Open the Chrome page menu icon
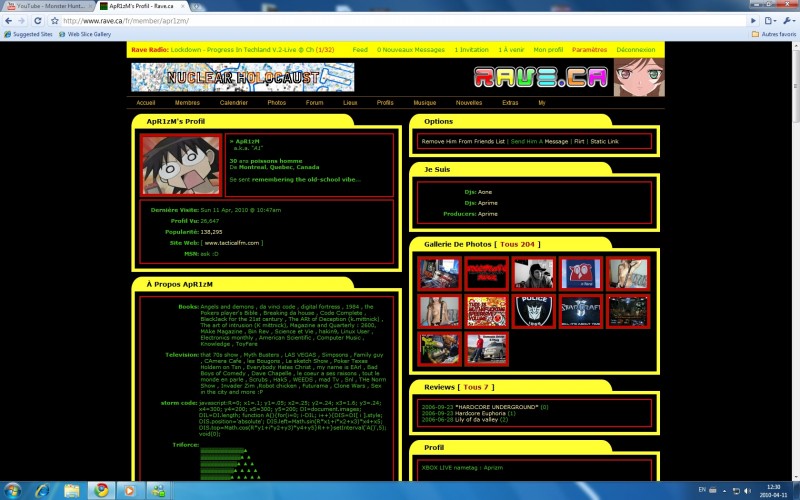800x500 pixels. click(x=769, y=20)
